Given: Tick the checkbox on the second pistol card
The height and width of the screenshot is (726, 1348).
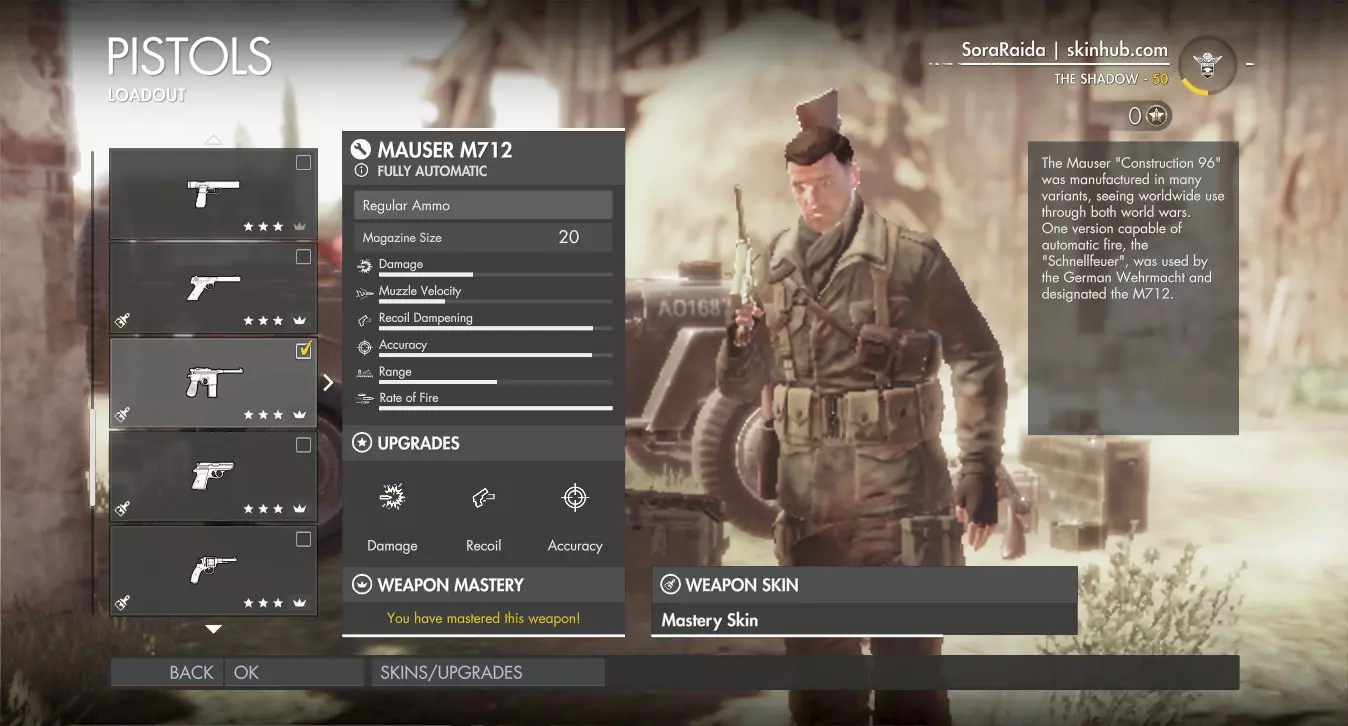Looking at the screenshot, I should pos(303,257).
